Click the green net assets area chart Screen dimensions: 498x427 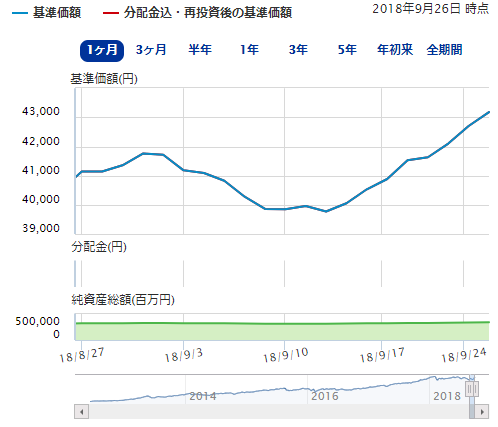282,331
